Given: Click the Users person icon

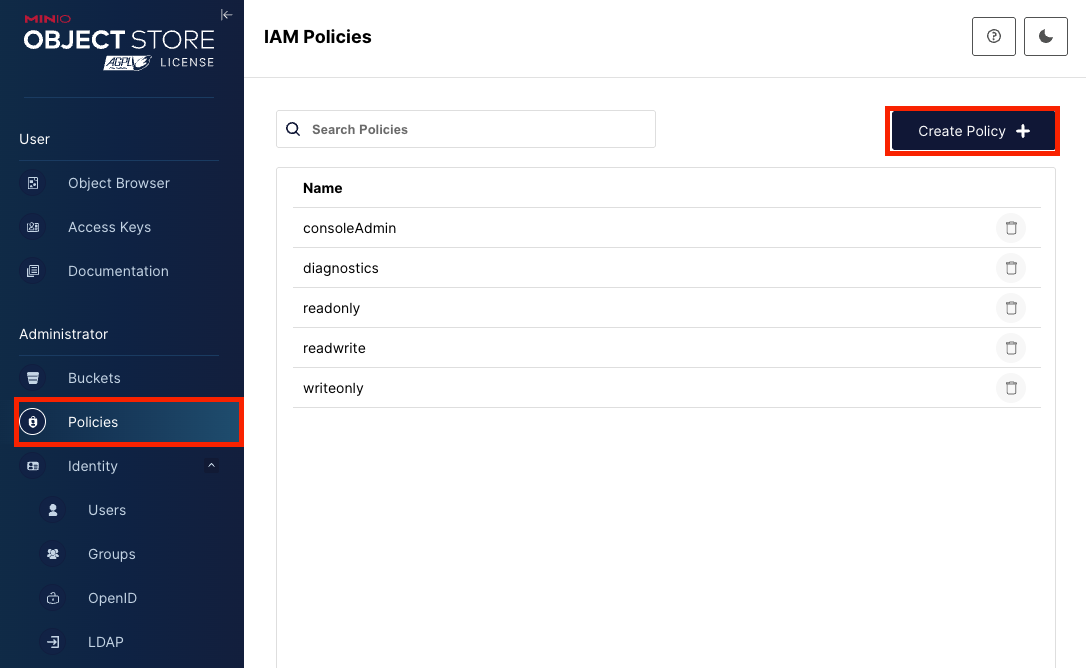Looking at the screenshot, I should pos(53,510).
